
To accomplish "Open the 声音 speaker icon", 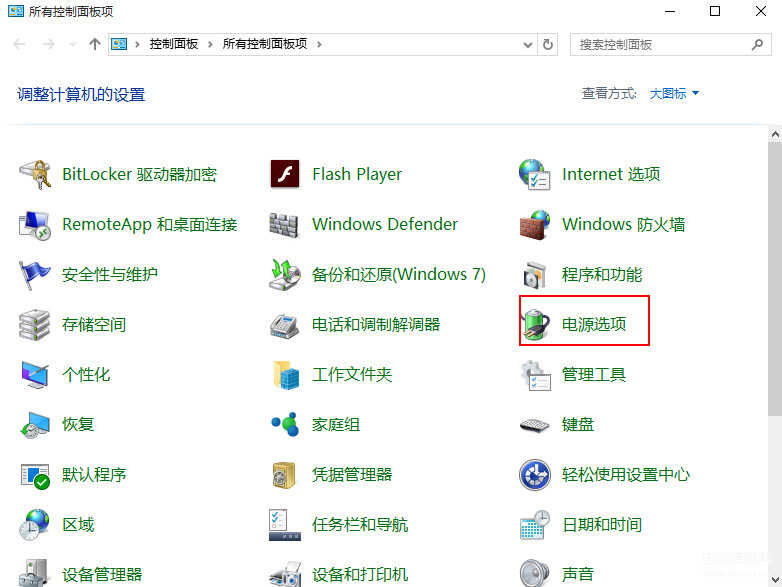I will coord(535,573).
